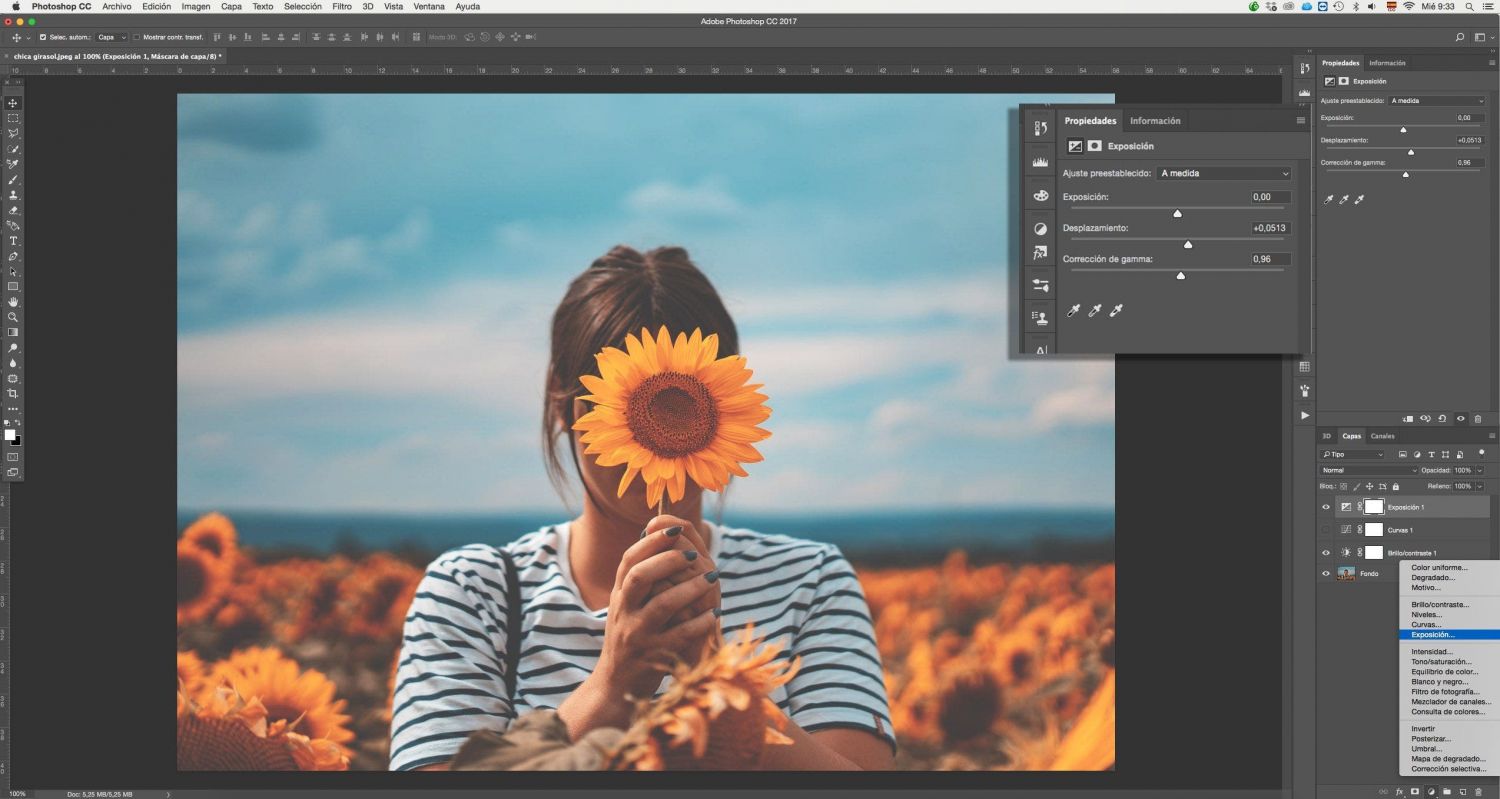
Task: Click the layer mask icon beside Exposición title
Action: (1095, 146)
